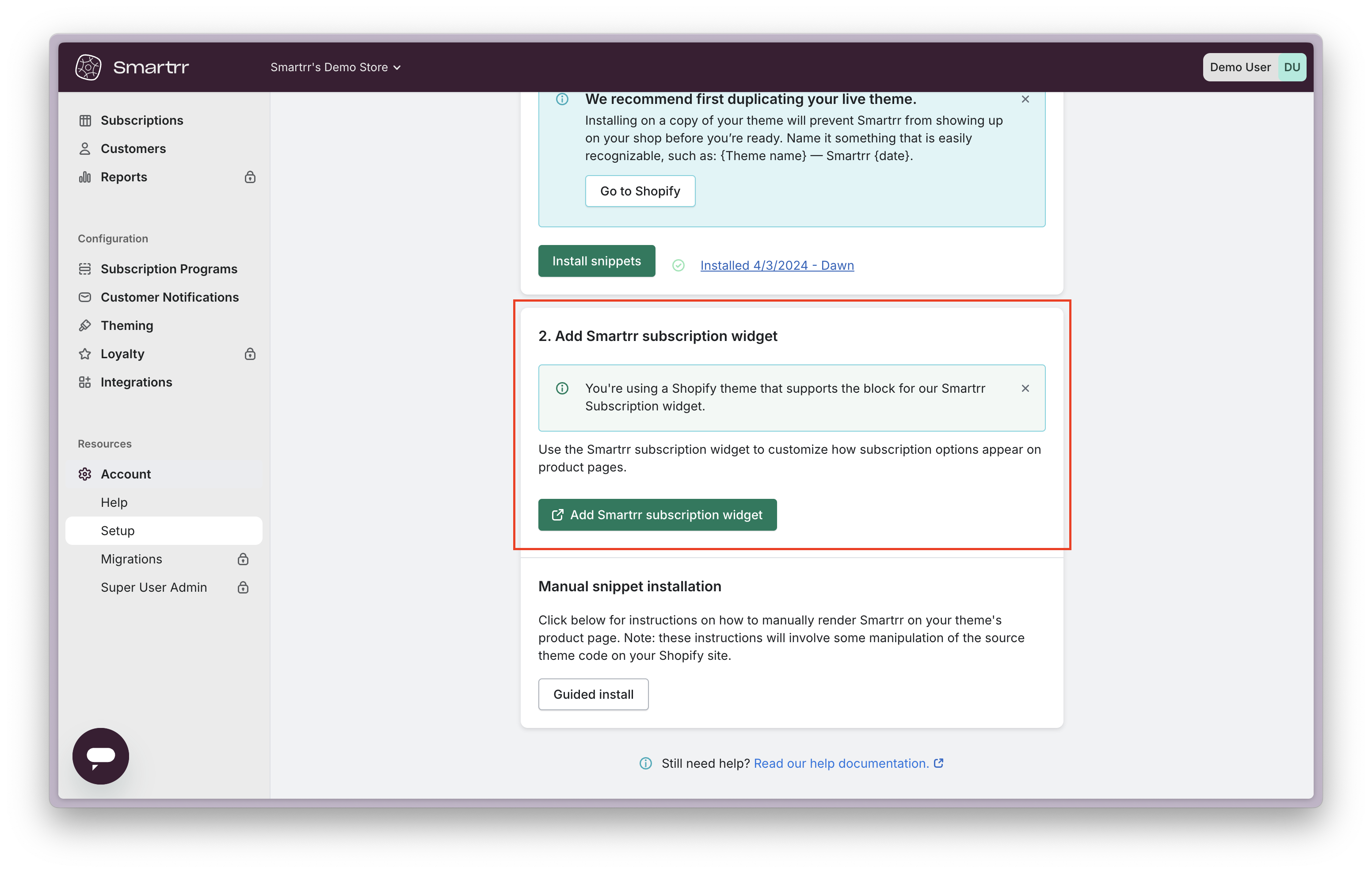Click the Guided install button
The width and height of the screenshot is (1372, 873).
pos(593,694)
